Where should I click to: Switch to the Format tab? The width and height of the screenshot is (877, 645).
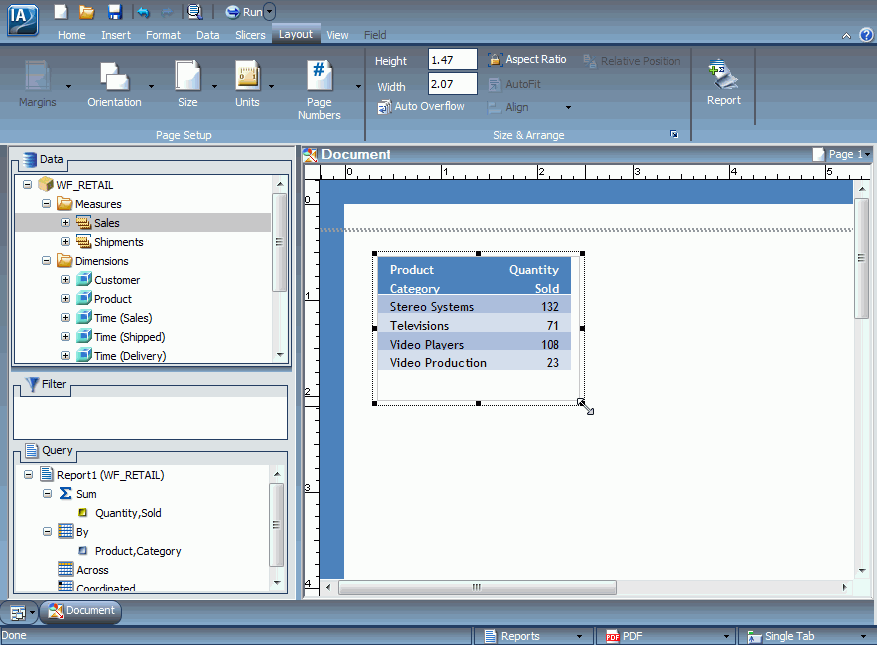coord(163,35)
